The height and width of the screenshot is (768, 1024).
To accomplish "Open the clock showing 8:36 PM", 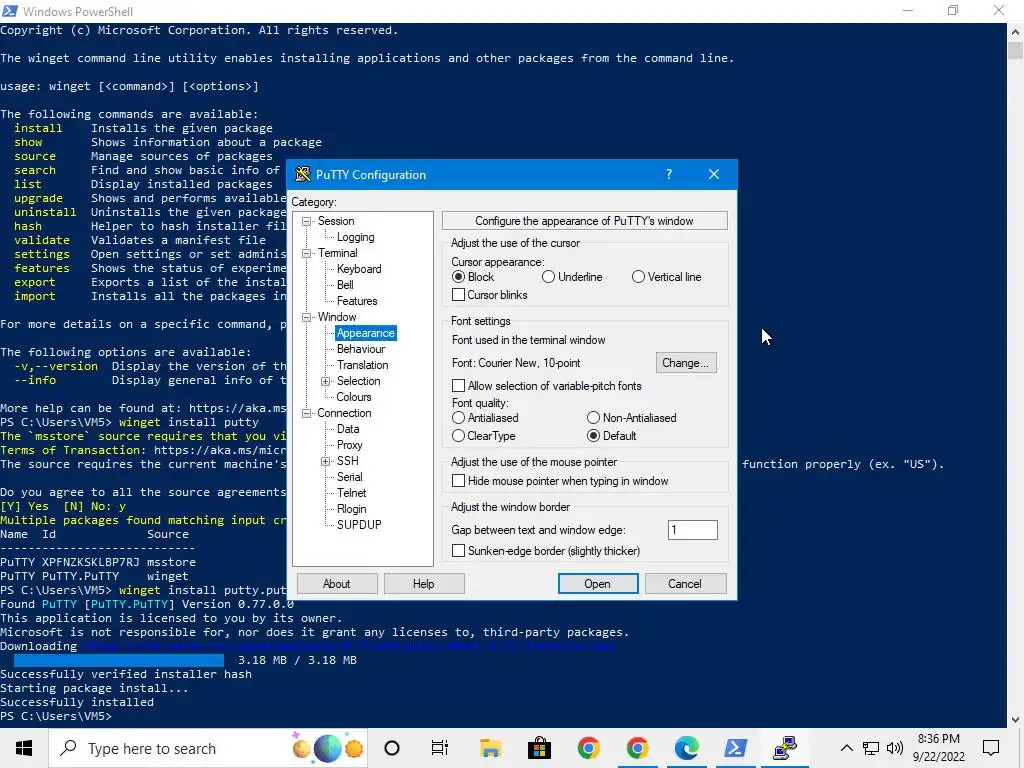I will coord(938,748).
